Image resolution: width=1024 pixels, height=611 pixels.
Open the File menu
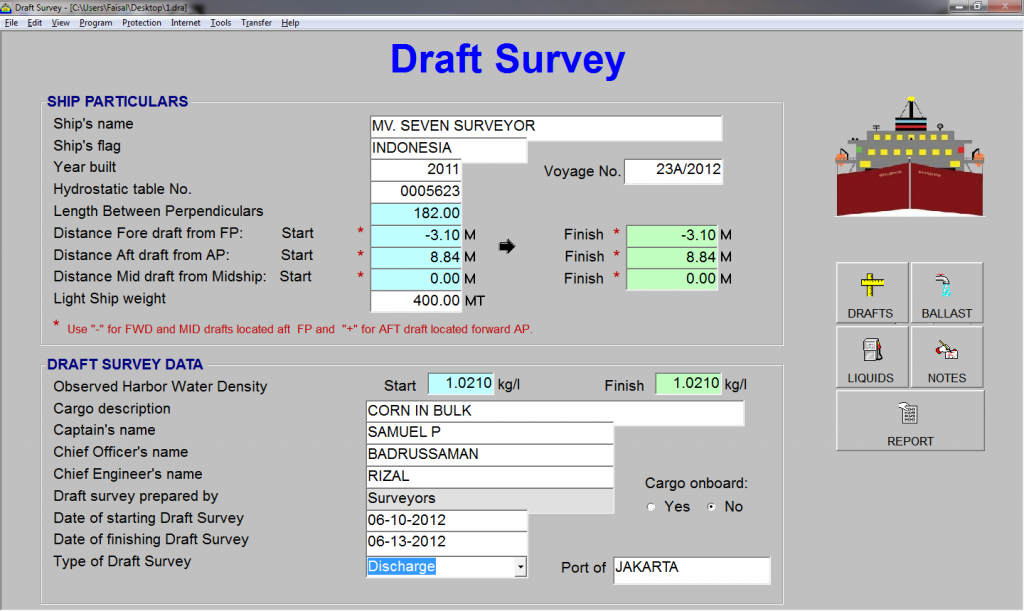coord(12,23)
